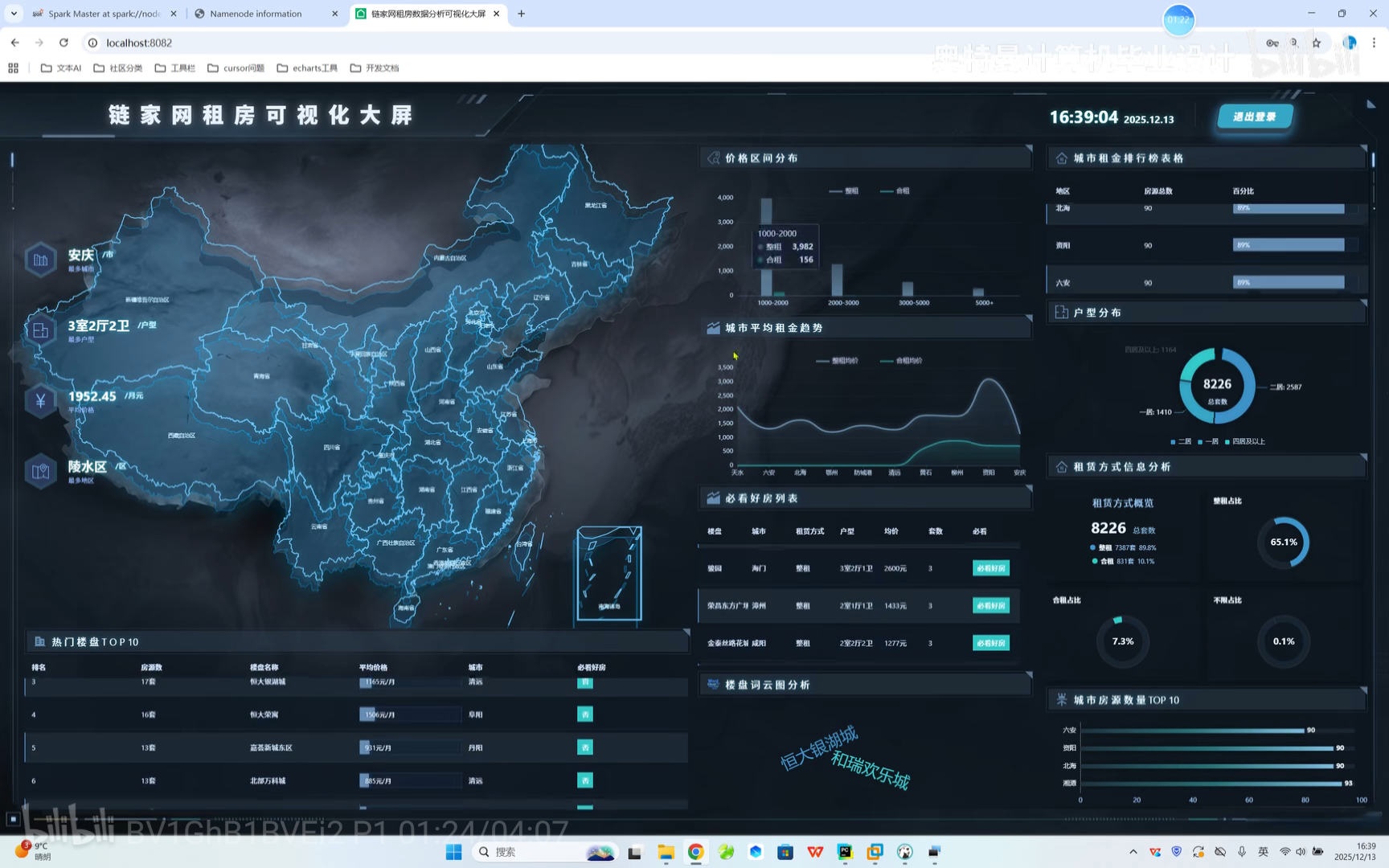The image size is (1389, 868).
Task: Click the 户型分布 panel header icon
Action: [x=1061, y=313]
